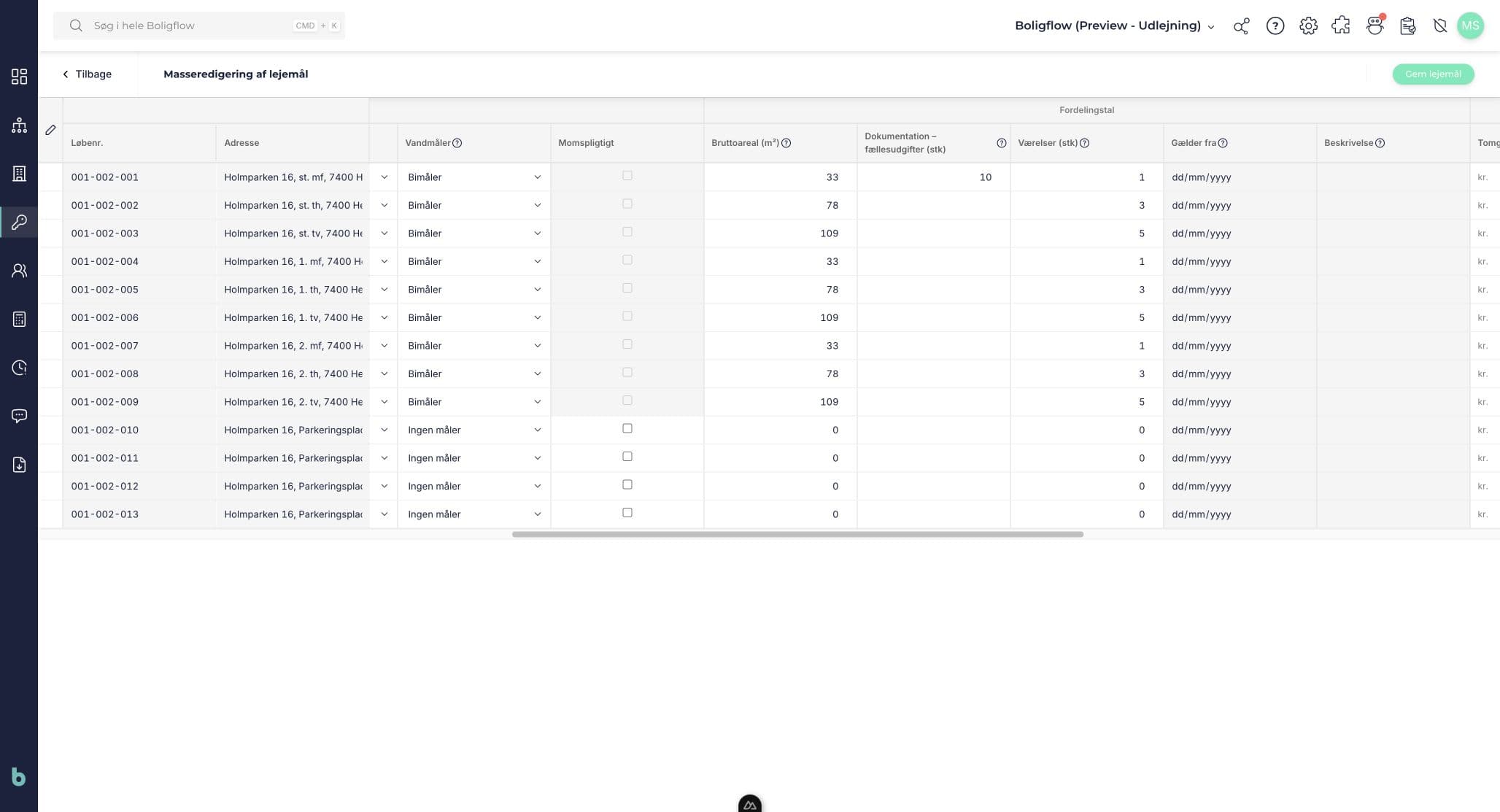Tick Momspligtigt checkbox for row 001-002-012

(627, 484)
